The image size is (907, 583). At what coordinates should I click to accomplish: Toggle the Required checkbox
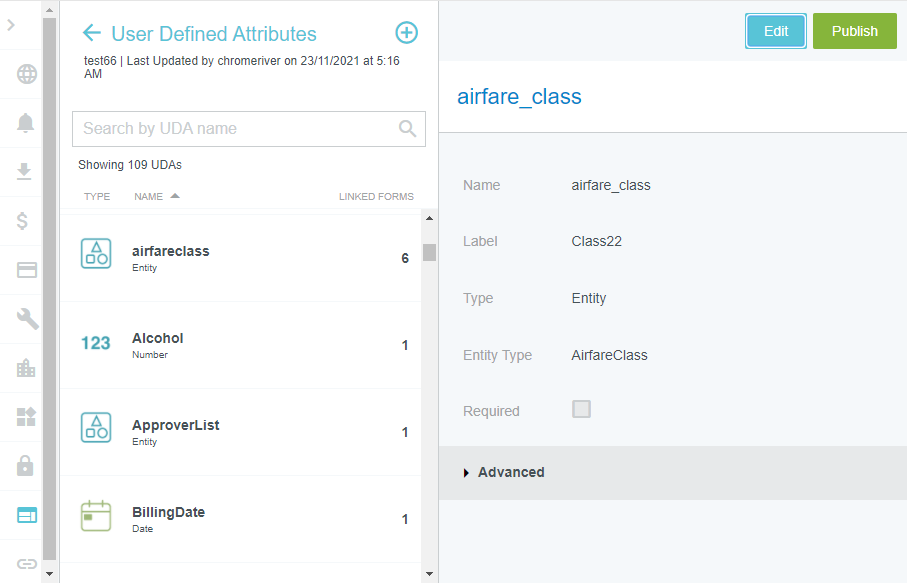(x=581, y=409)
